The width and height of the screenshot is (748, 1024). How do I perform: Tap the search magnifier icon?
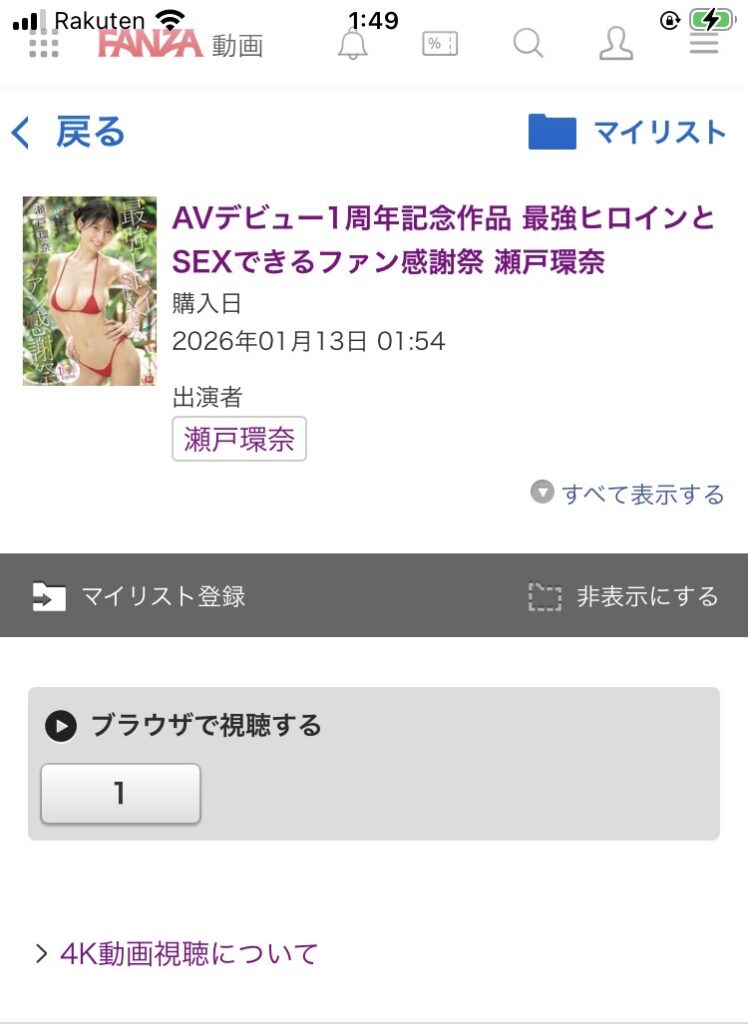pos(528,44)
